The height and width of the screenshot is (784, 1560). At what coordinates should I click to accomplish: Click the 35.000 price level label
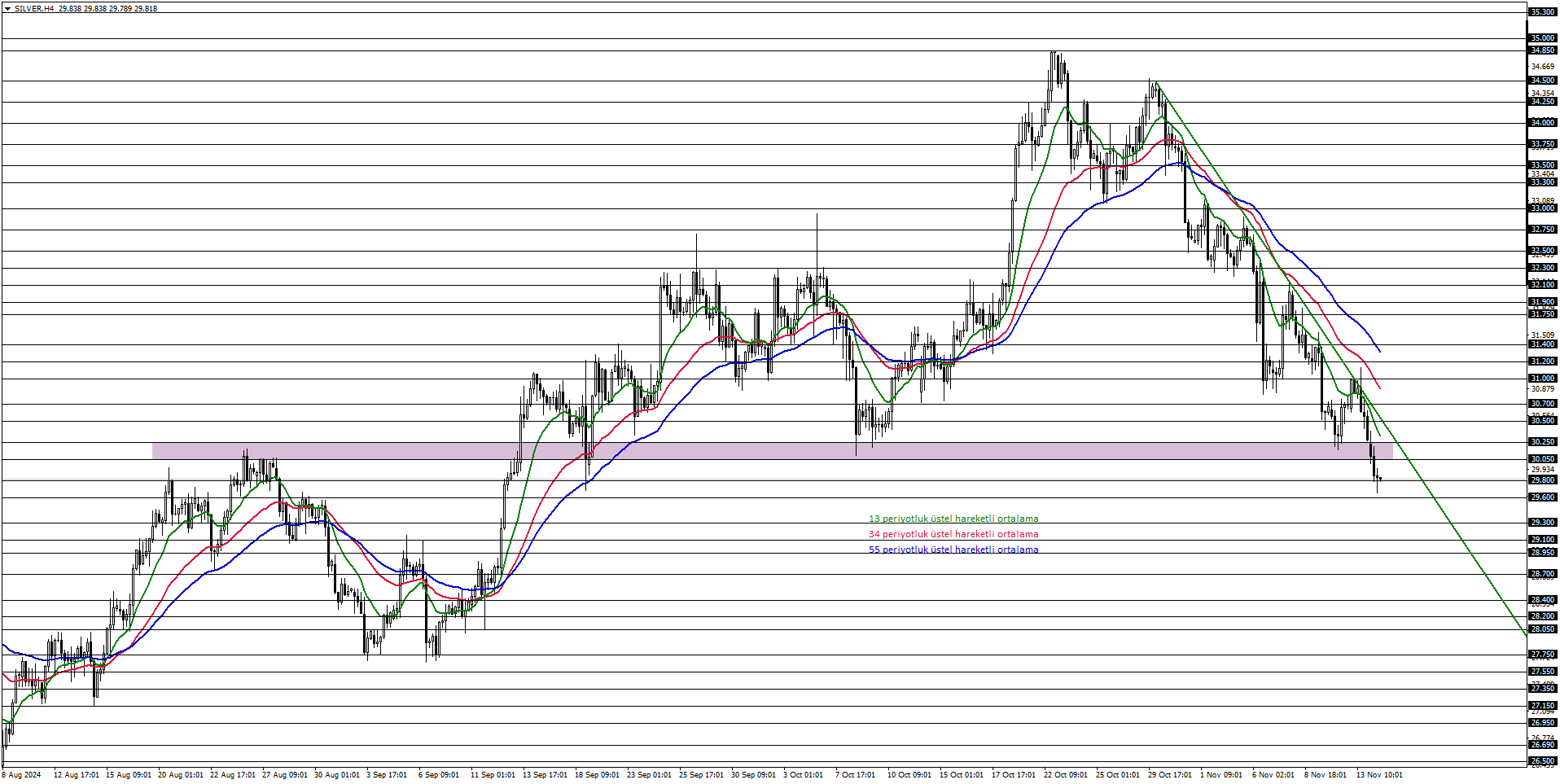1543,38
